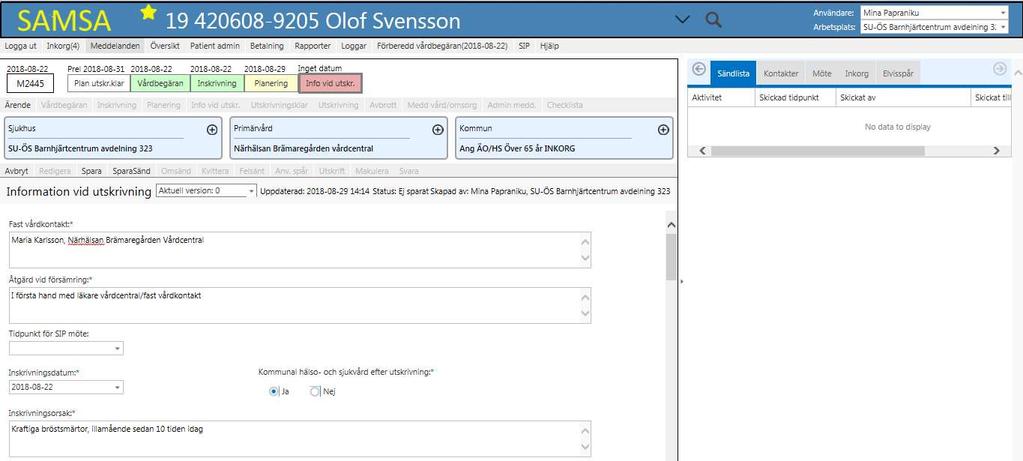Sort by Skickad tidpunkt column header
1023x461 pixels.
click(x=796, y=97)
